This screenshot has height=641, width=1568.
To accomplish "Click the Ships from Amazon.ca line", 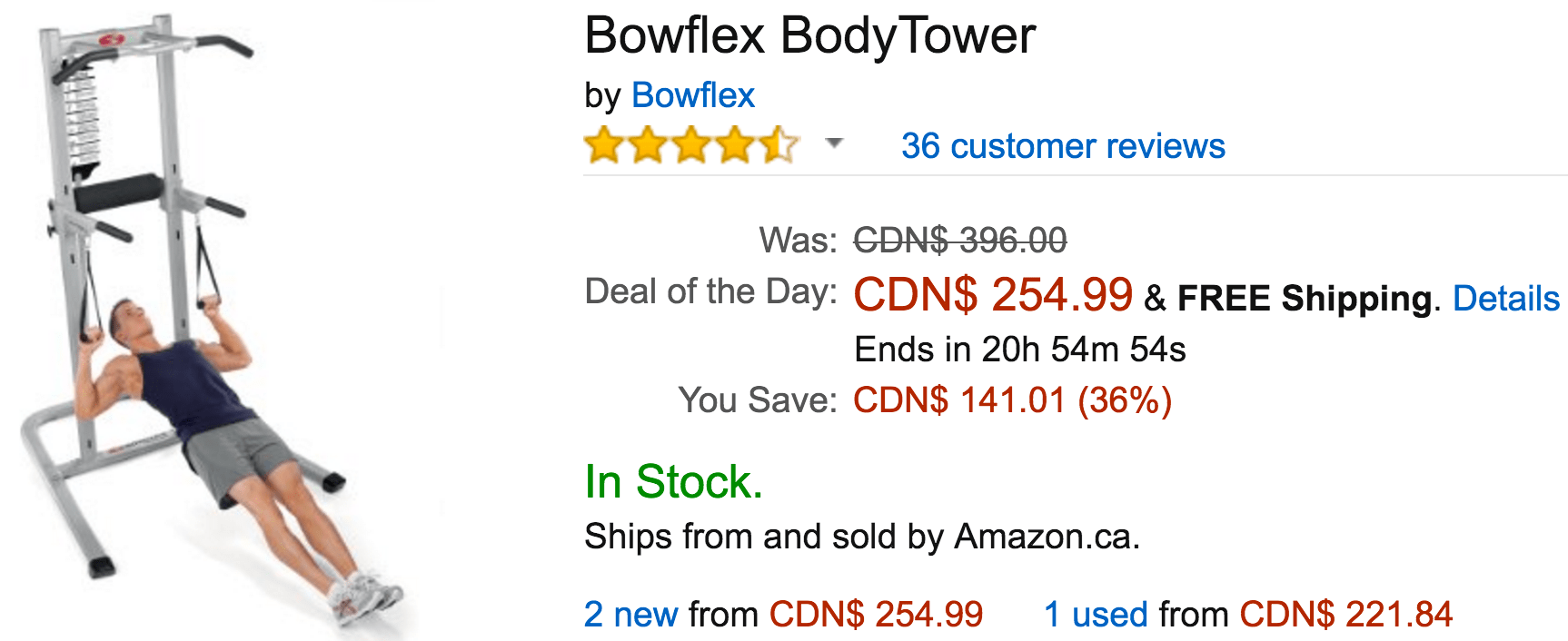I will coord(861,537).
